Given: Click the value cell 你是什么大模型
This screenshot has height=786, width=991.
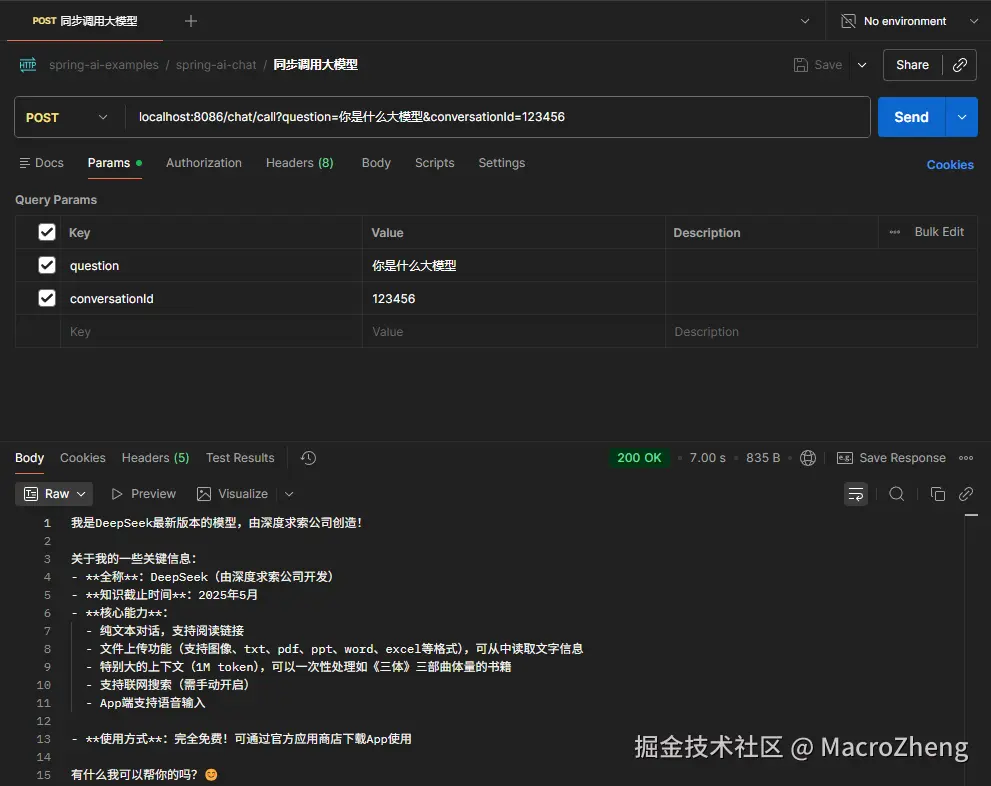Looking at the screenshot, I should (x=513, y=265).
